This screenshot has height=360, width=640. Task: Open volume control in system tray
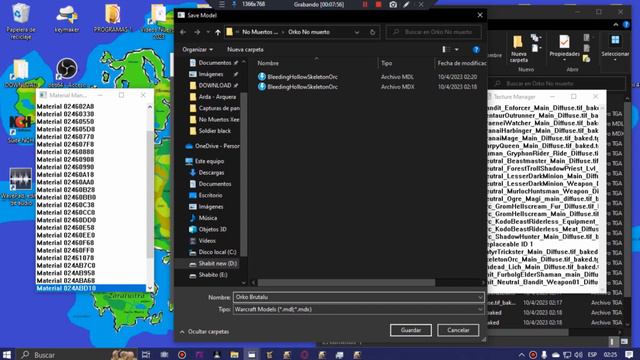(x=578, y=355)
